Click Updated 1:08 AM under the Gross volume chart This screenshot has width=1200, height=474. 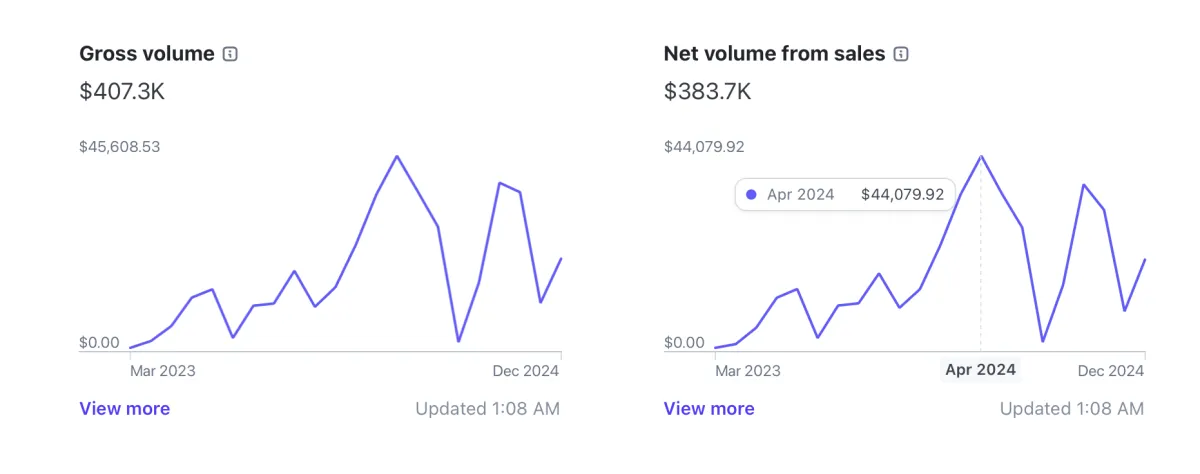point(487,408)
